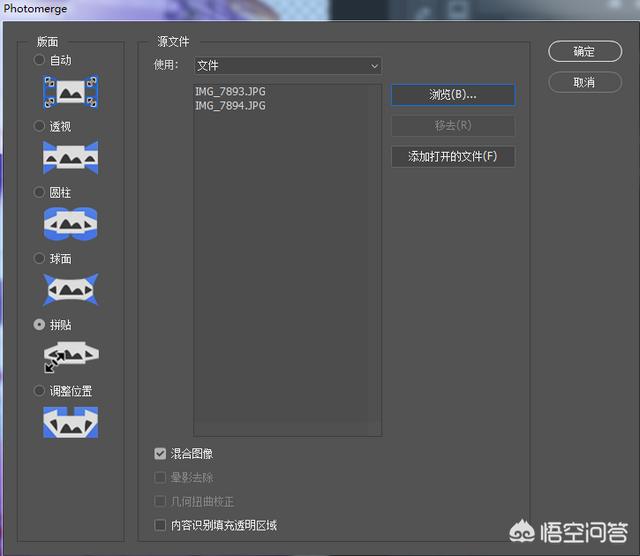Screen dimensions: 640x556
Task: Click the 取消 button
Action: click(x=585, y=82)
